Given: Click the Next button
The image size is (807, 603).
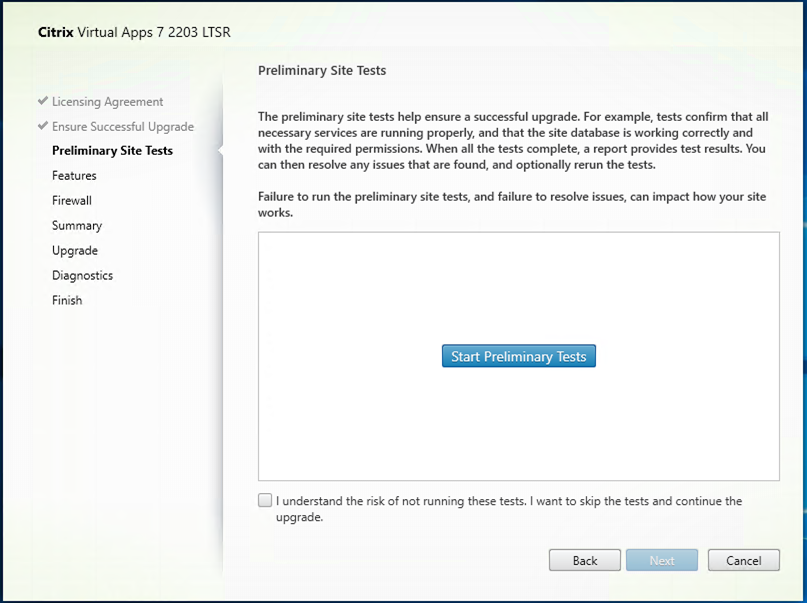Looking at the screenshot, I should (x=662, y=561).
